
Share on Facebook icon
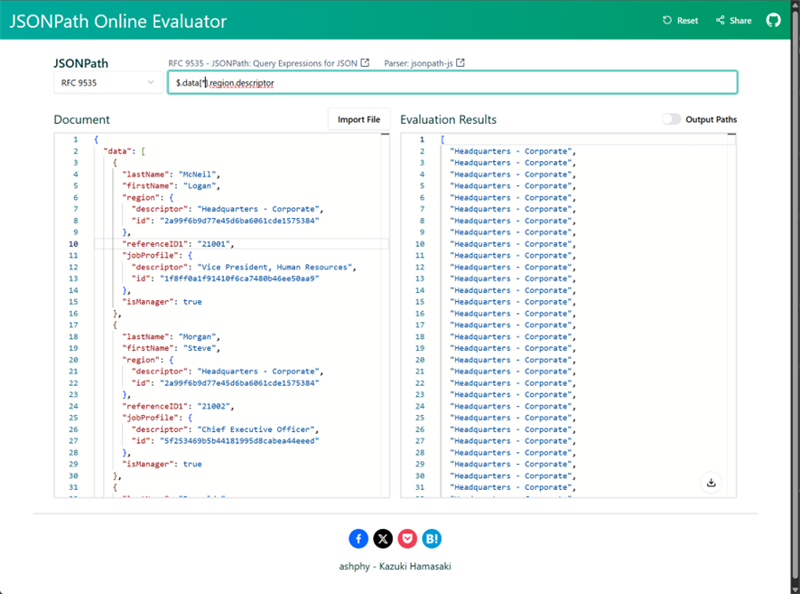tap(359, 539)
